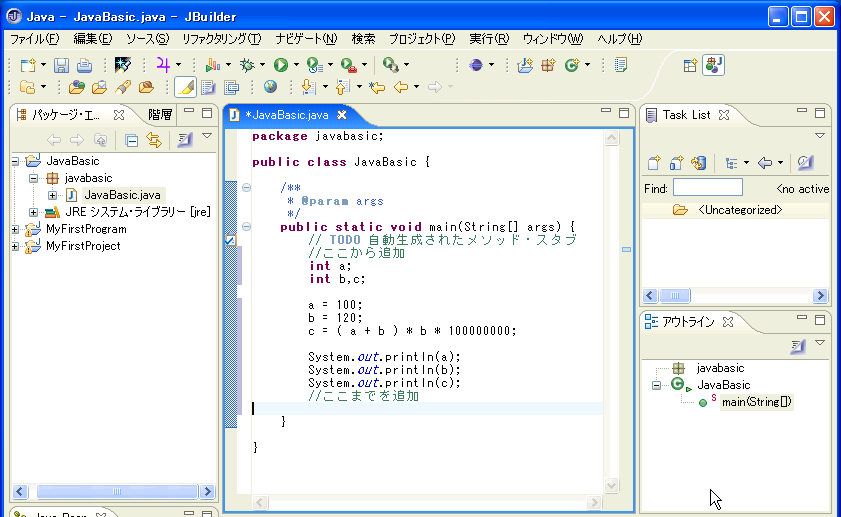Open the Run button dropdown arrow

pos(297,65)
